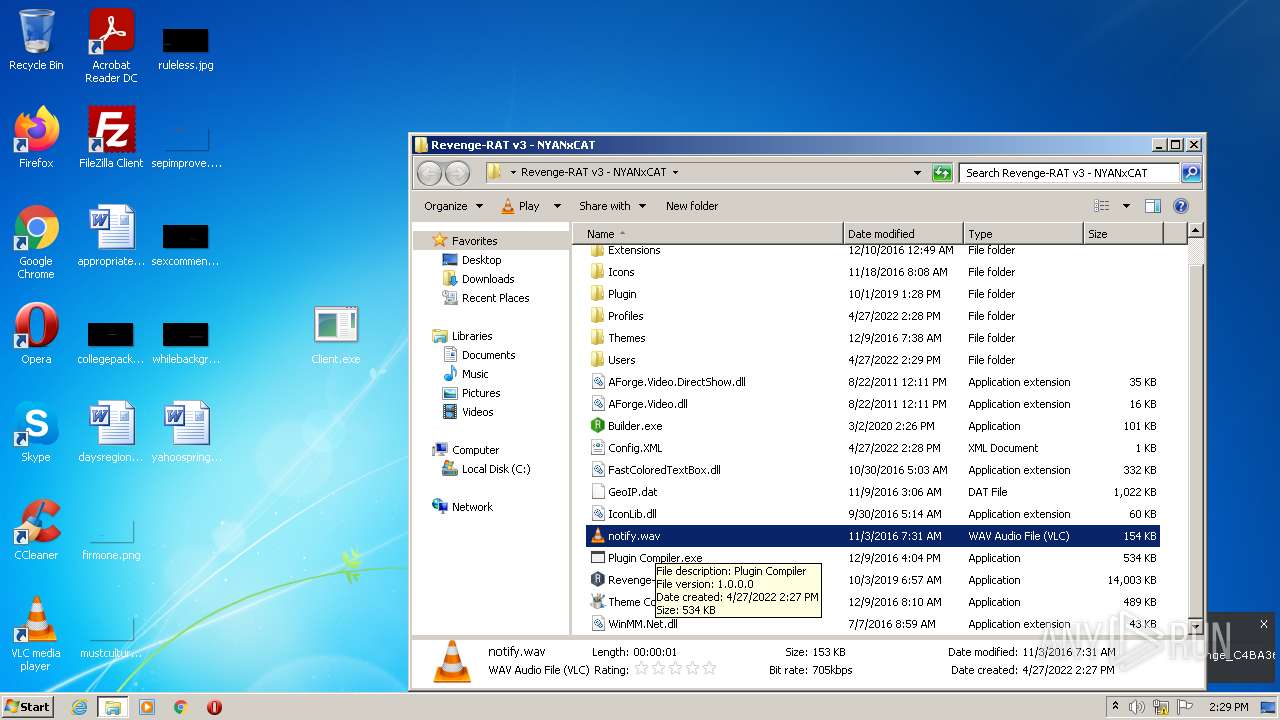Screen dimensions: 1280x720
Task: Select Downloads in the Favorites pane
Action: click(487, 279)
